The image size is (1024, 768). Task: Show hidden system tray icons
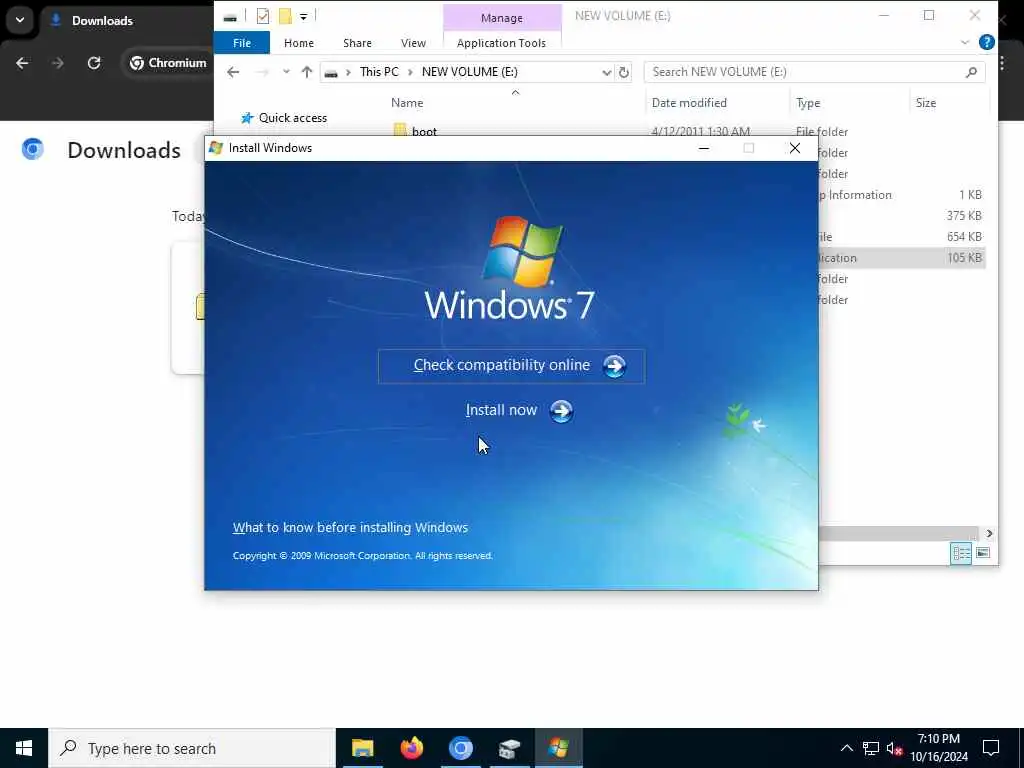[x=846, y=748]
